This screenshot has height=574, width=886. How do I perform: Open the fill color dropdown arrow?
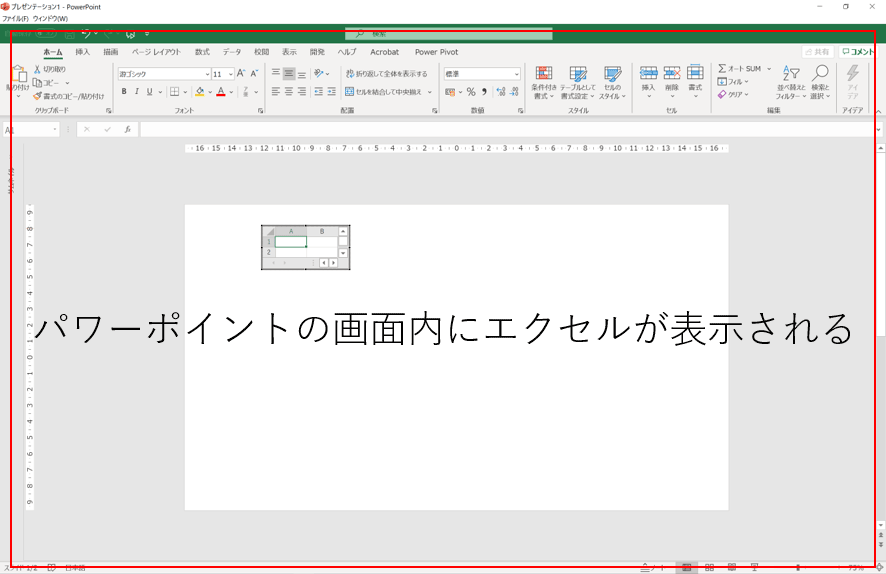tap(210, 92)
